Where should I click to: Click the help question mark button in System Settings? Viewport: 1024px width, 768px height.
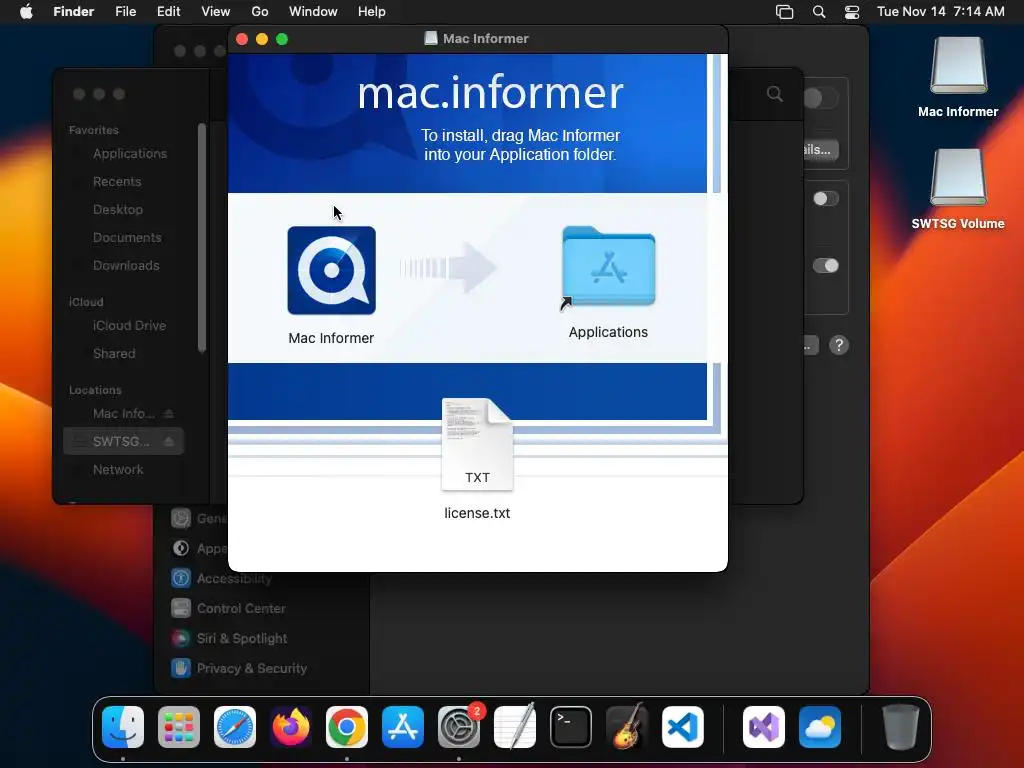click(x=839, y=345)
